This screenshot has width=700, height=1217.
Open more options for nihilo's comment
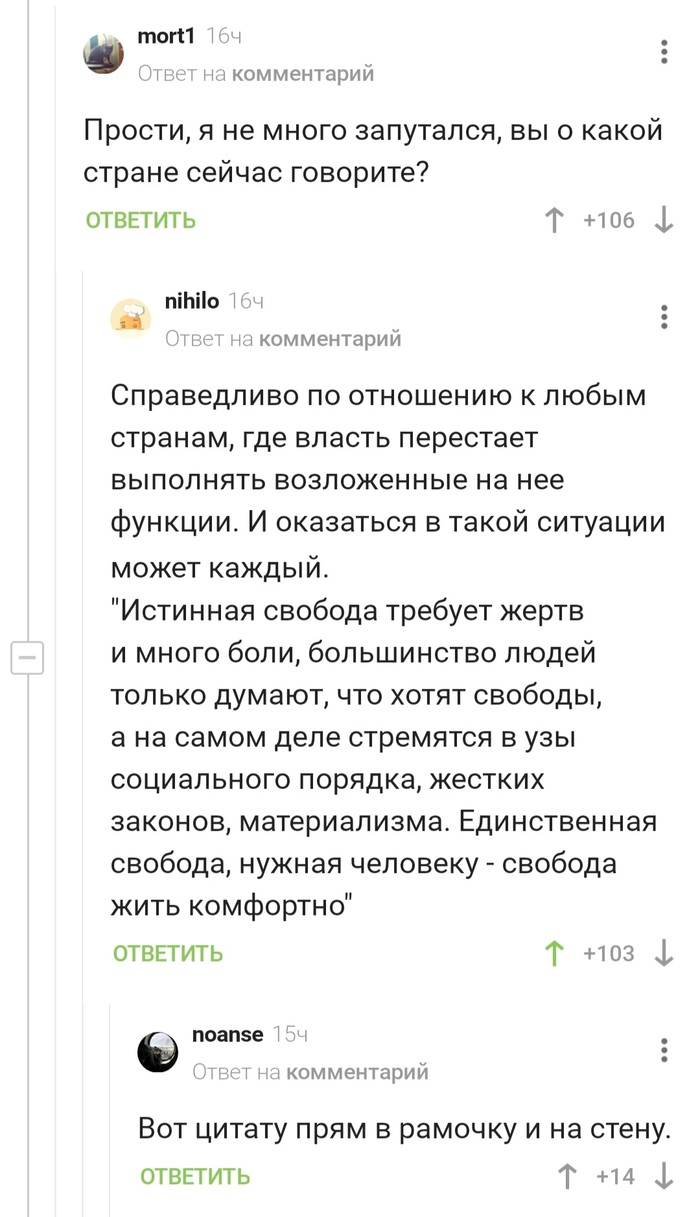665,317
